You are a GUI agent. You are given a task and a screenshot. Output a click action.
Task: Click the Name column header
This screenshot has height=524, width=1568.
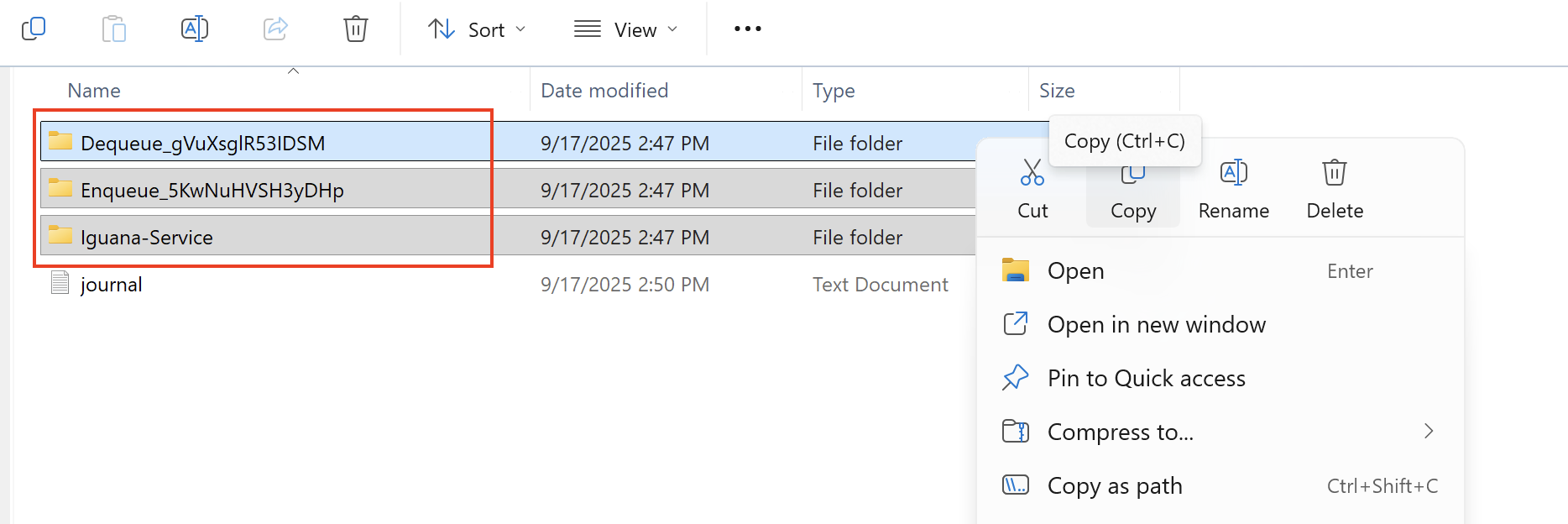click(x=94, y=91)
